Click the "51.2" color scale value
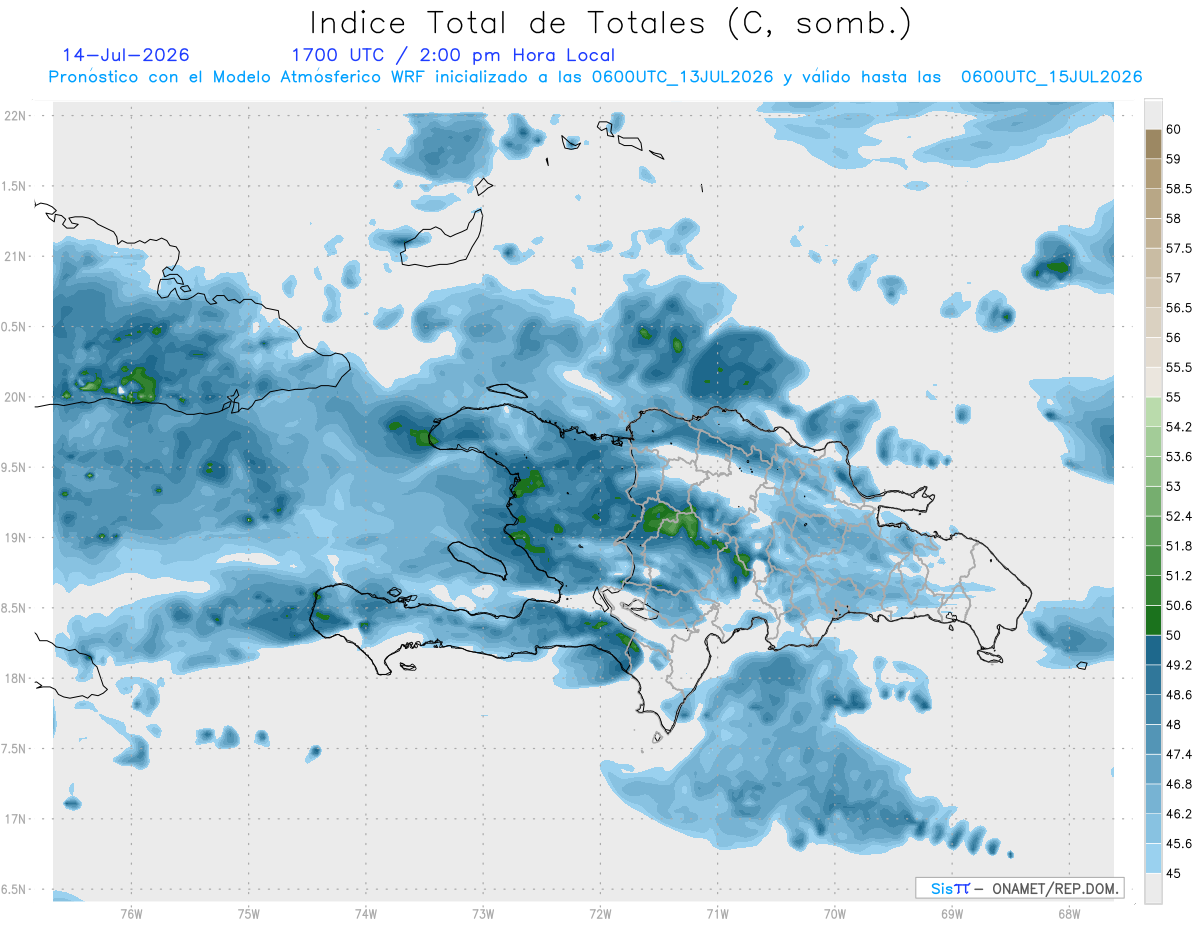 1179,576
